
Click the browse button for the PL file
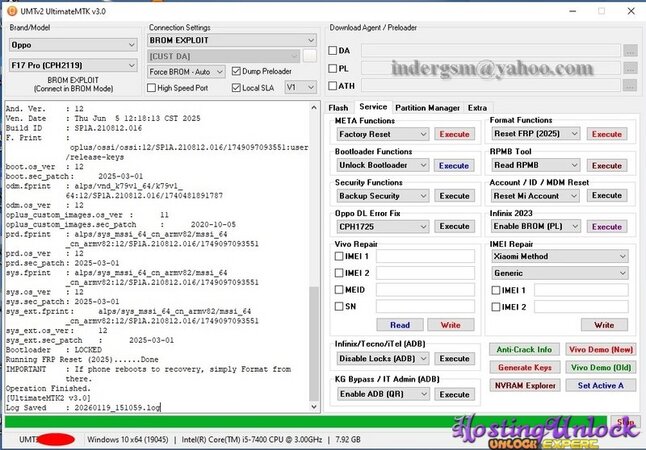tap(629, 68)
